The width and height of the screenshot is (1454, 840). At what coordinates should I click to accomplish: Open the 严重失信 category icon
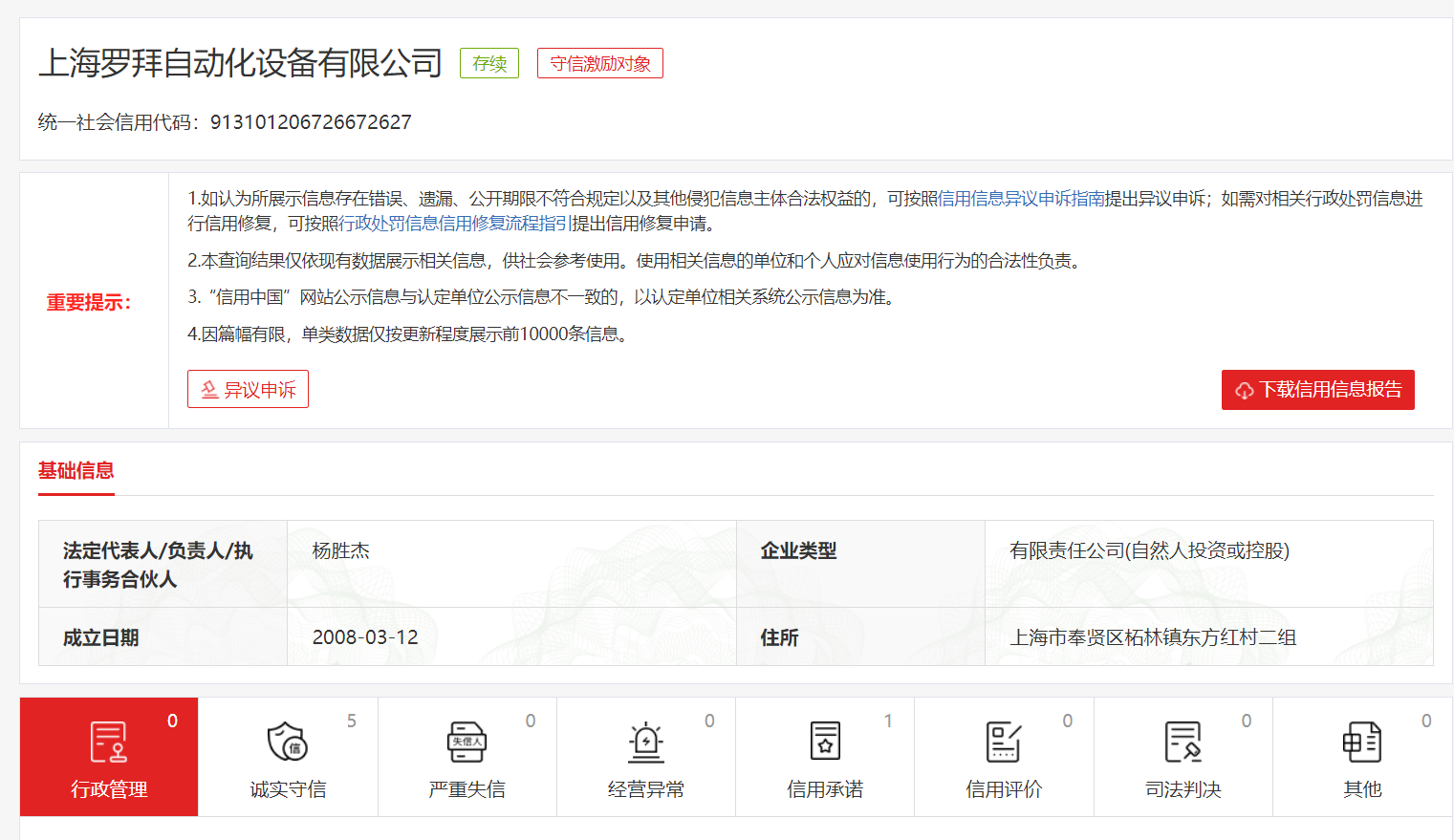point(467,742)
